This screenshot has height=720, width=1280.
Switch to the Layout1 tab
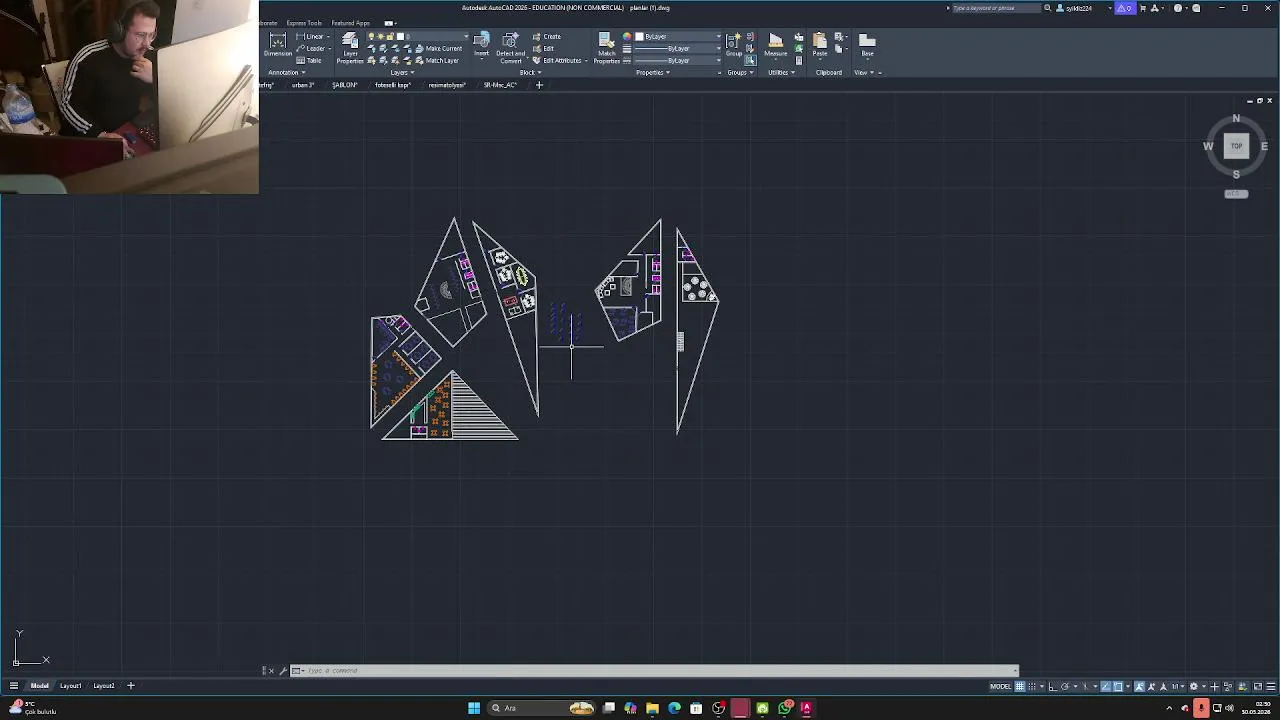70,686
